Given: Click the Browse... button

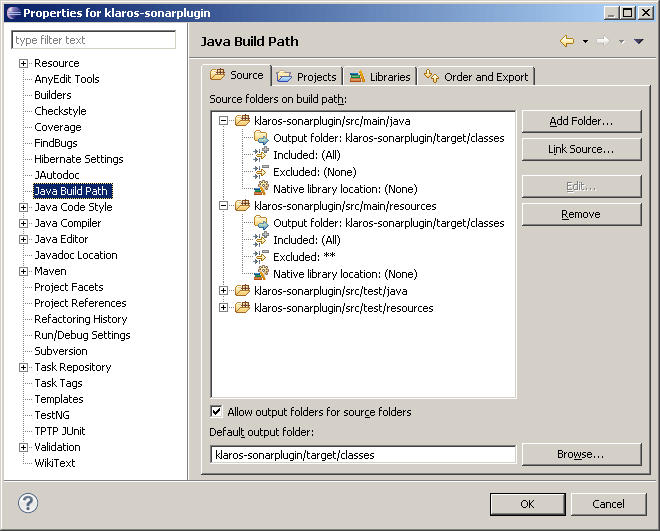Looking at the screenshot, I should (x=581, y=454).
